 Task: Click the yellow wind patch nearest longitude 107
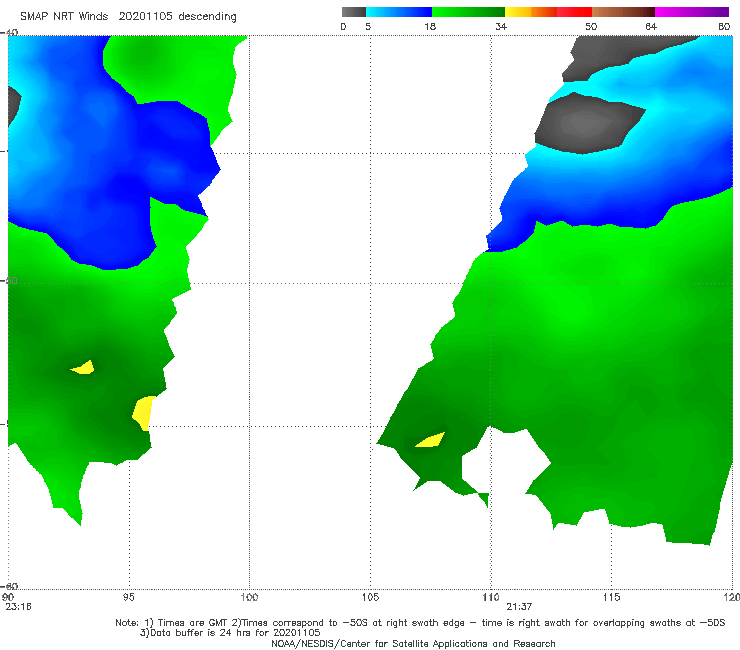pyautogui.click(x=431, y=440)
